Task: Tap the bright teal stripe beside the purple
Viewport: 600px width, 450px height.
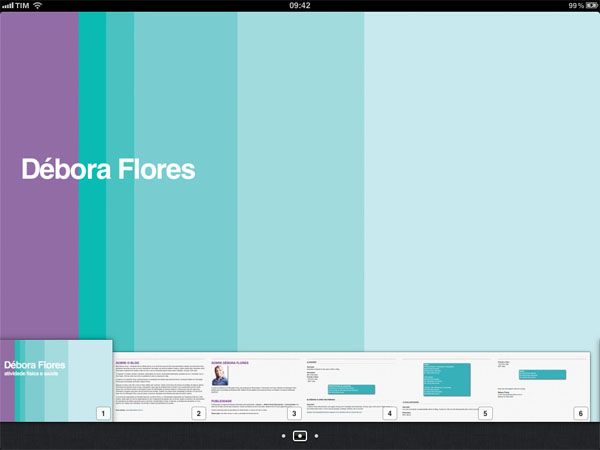Action: pyautogui.click(x=92, y=250)
